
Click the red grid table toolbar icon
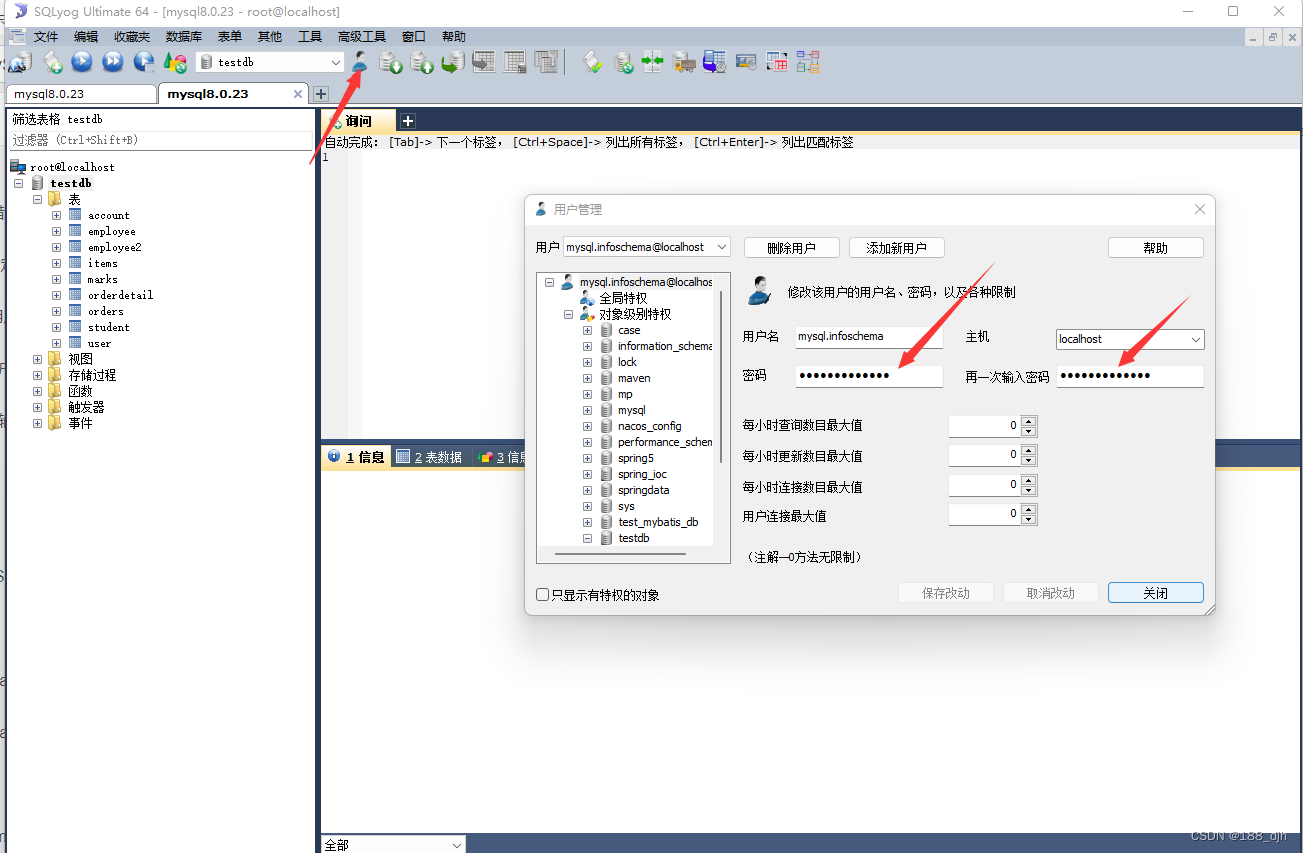point(777,62)
